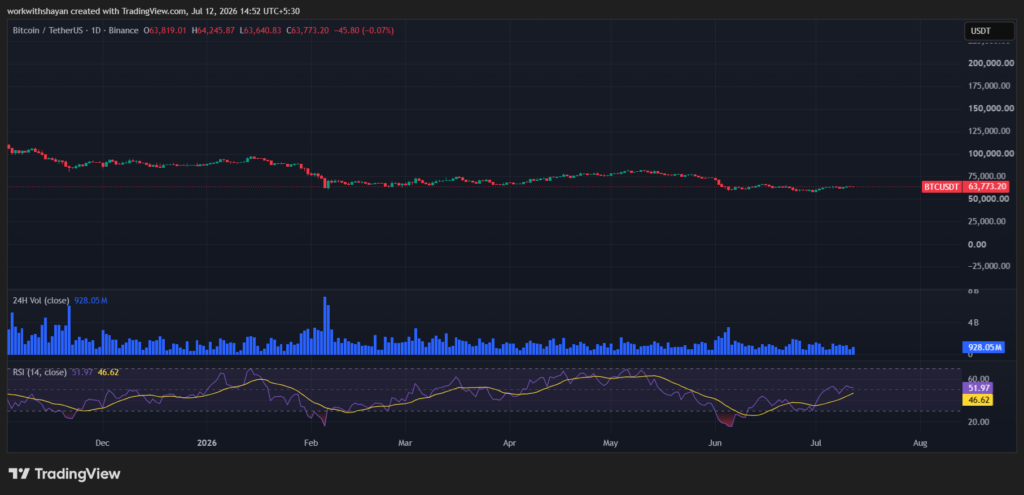Click the 24H Vol (close) indicator label

pyautogui.click(x=42, y=300)
